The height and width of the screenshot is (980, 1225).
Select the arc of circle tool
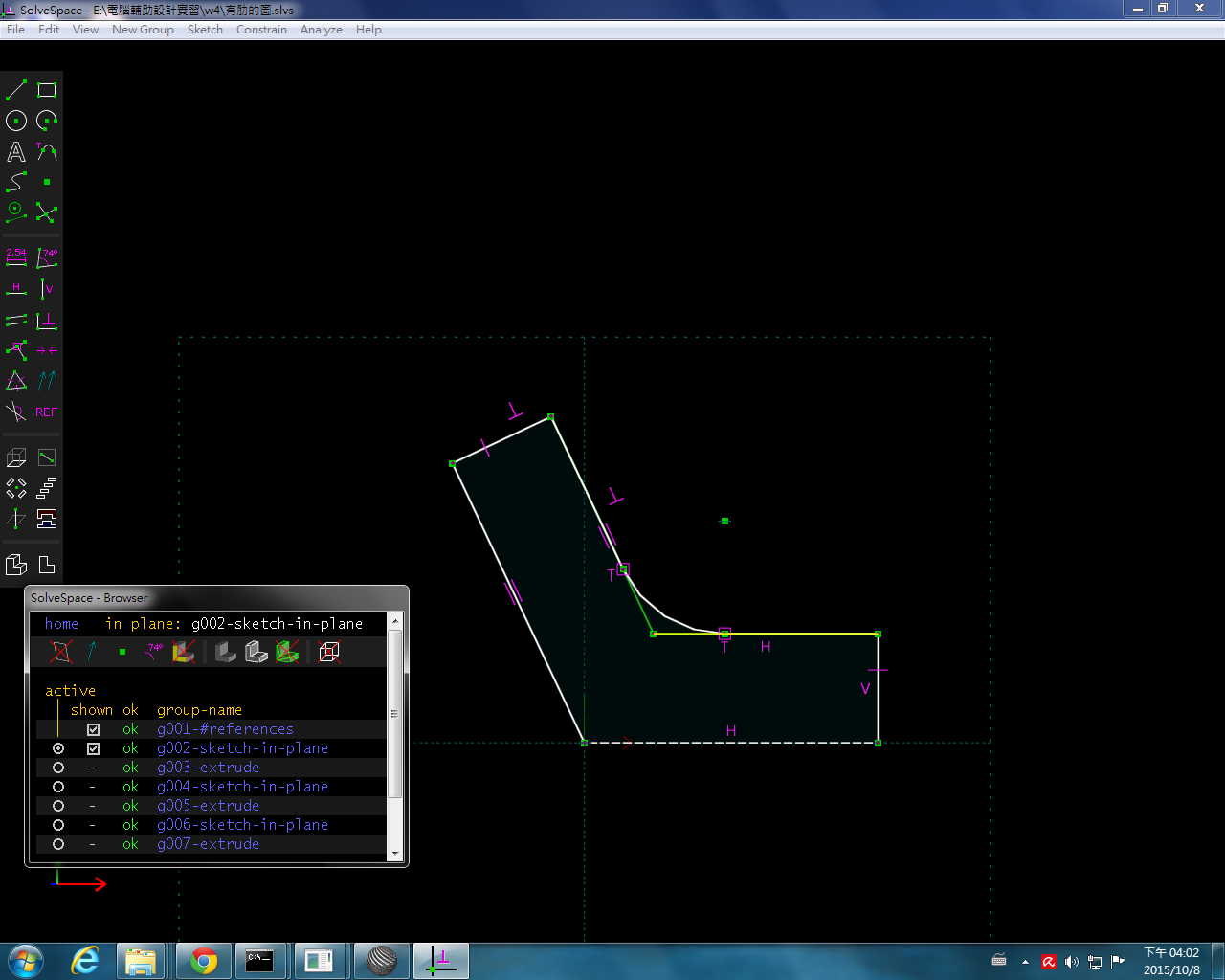(x=47, y=121)
